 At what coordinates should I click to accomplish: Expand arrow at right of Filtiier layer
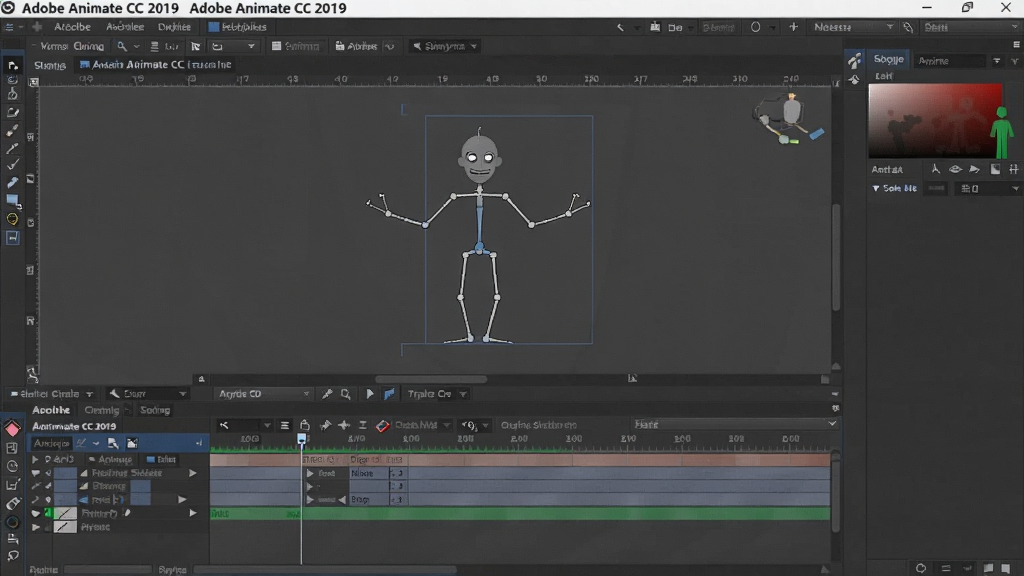coord(193,513)
